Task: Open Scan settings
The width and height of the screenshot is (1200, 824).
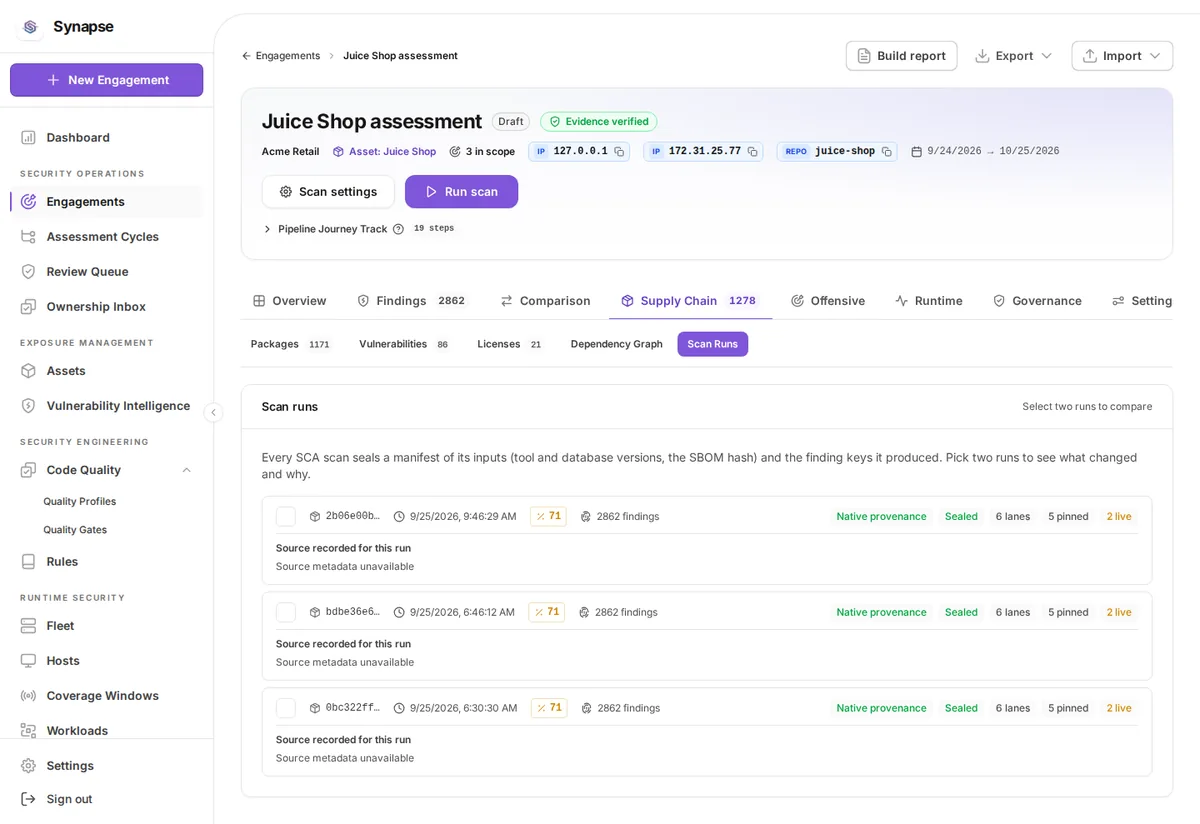Action: pyautogui.click(x=328, y=191)
